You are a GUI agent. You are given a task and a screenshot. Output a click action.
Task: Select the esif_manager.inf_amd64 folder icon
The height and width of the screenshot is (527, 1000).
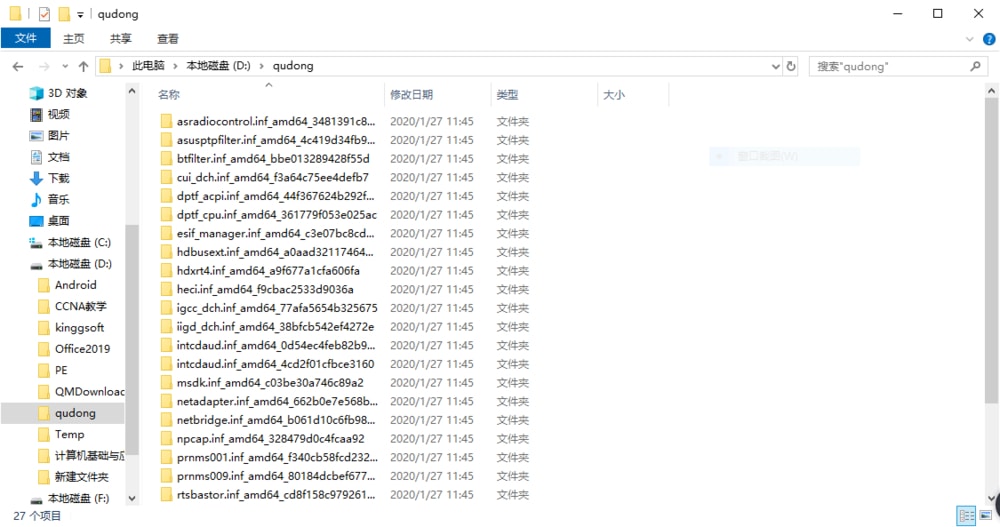pyautogui.click(x=166, y=233)
